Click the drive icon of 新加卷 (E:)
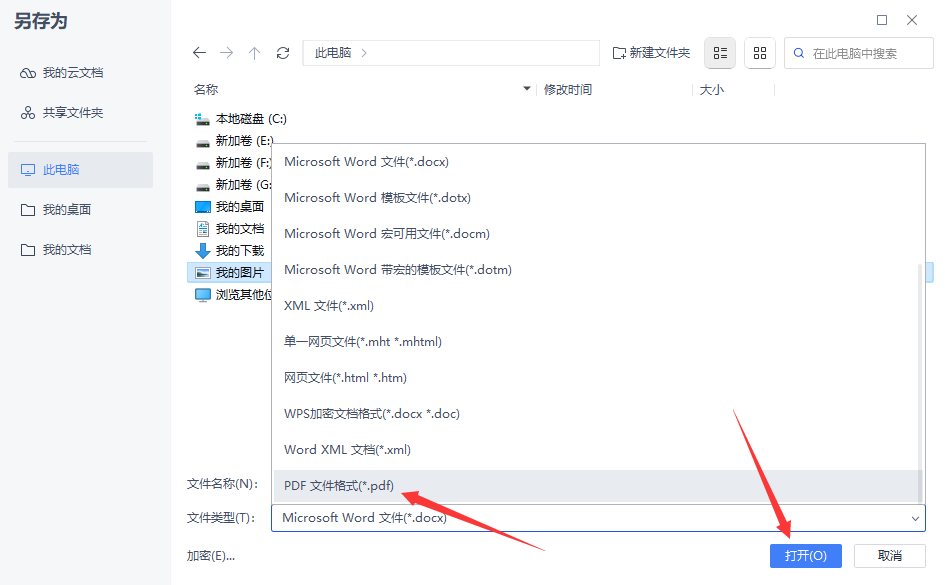Image resolution: width=945 pixels, height=585 pixels. [x=202, y=142]
